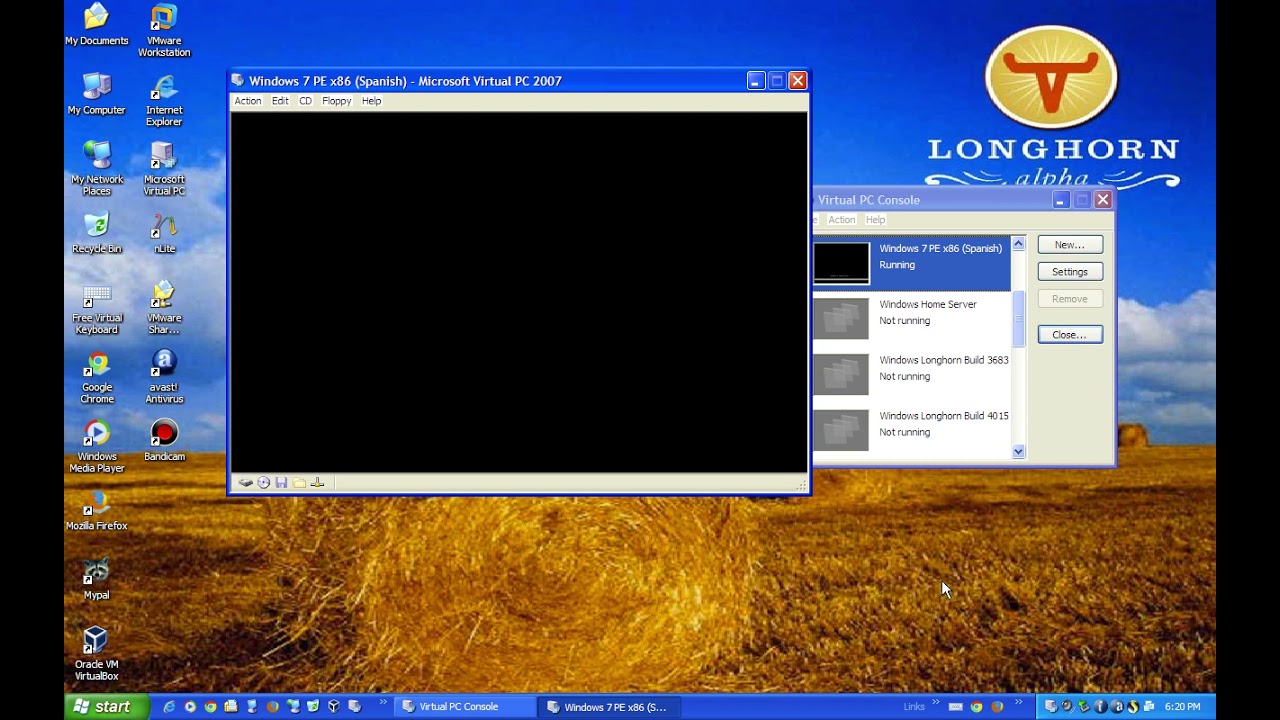The width and height of the screenshot is (1280, 720).
Task: Click the network adapter icon in VM status bar
Action: tap(317, 483)
